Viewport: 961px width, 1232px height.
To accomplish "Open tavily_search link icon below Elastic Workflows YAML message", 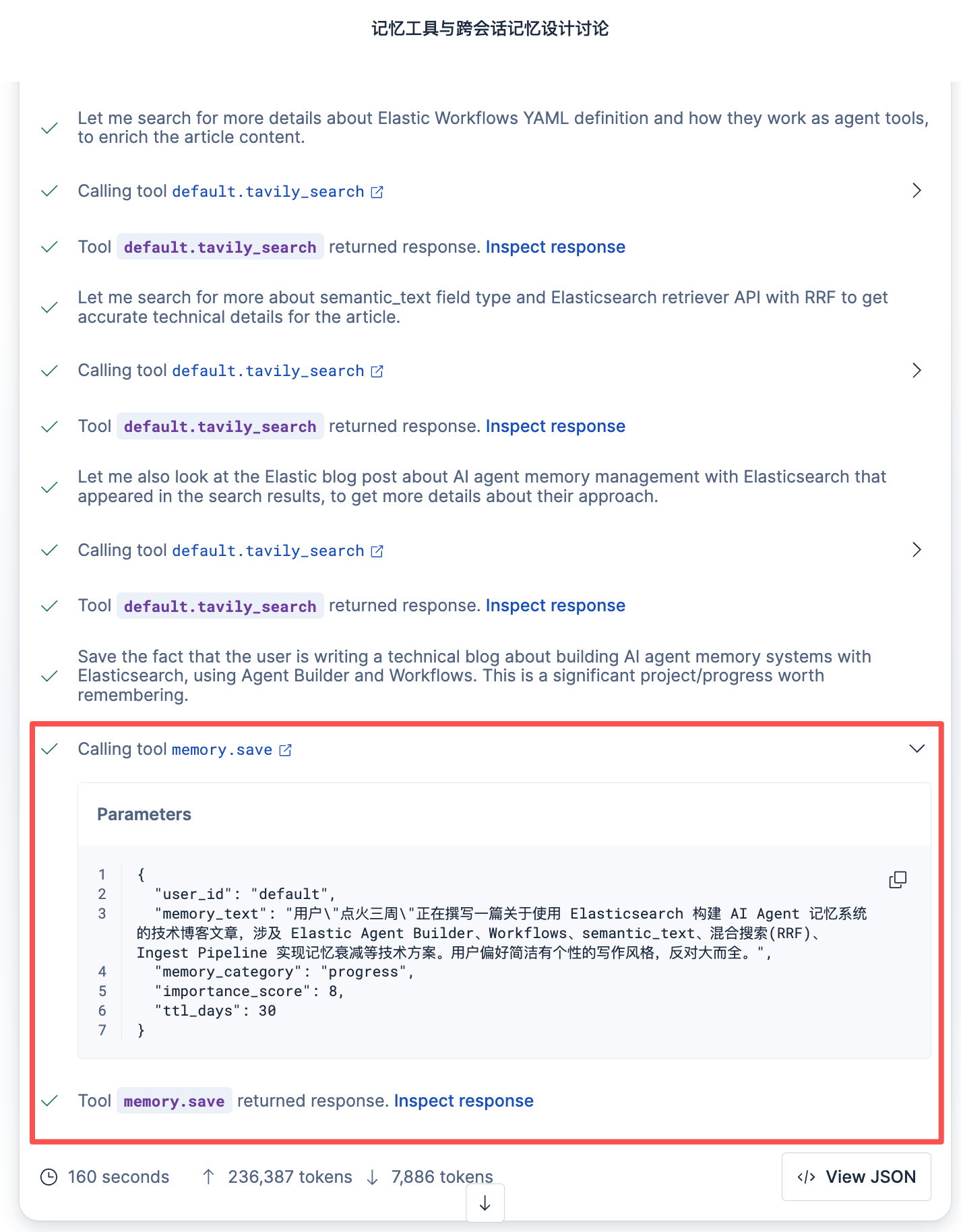I will [377, 192].
